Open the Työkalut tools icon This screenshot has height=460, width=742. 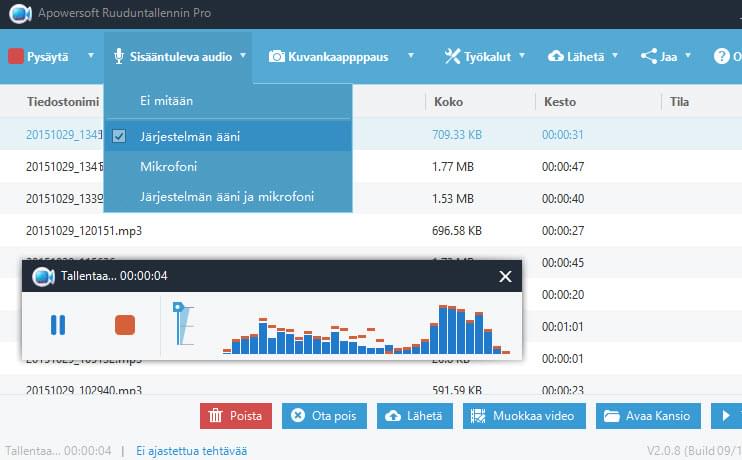tap(452, 57)
